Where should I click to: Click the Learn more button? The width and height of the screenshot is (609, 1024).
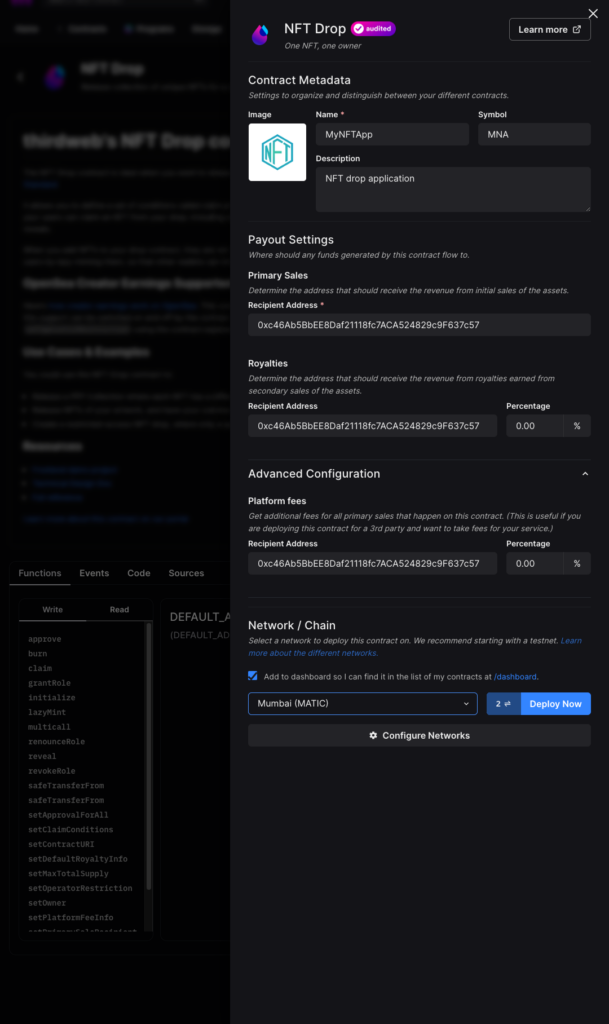(x=550, y=29)
